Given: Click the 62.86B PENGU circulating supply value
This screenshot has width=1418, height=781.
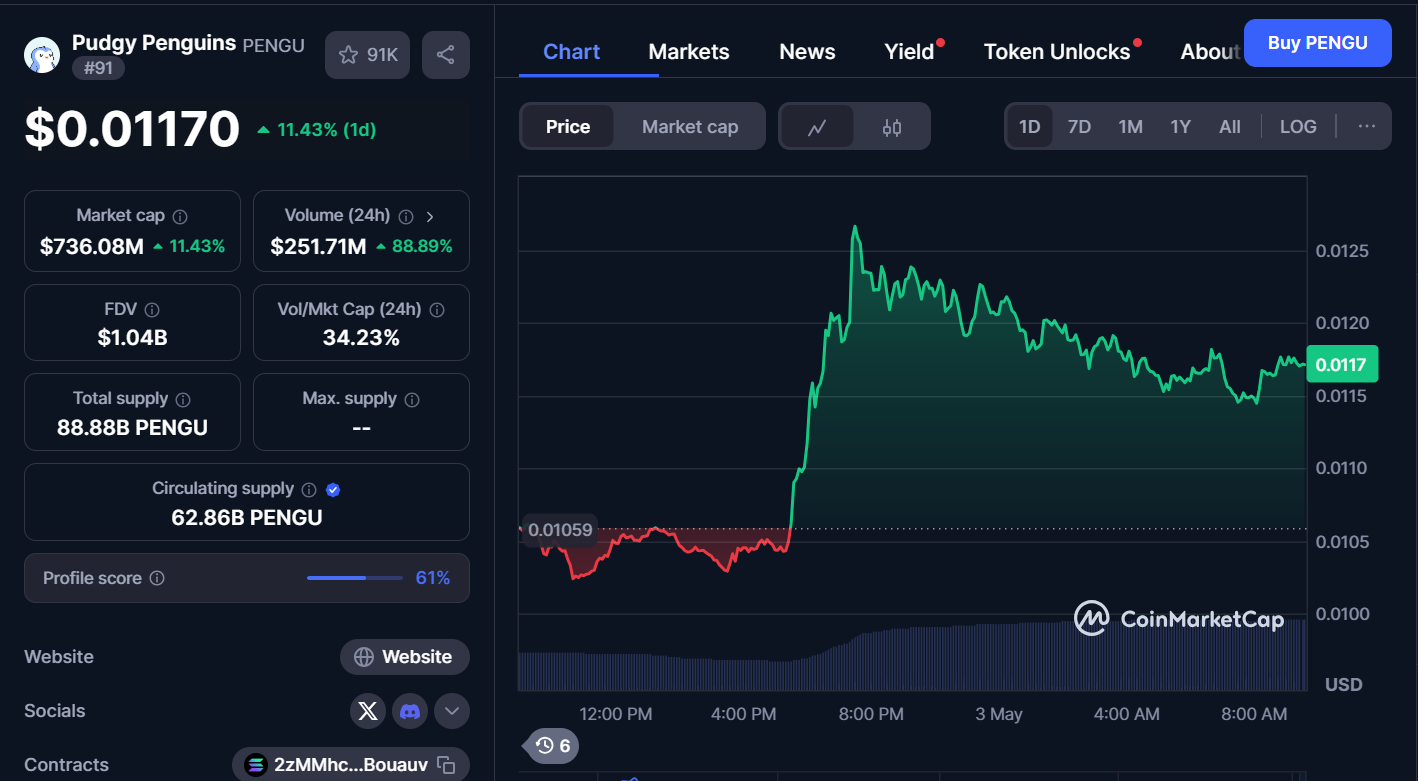Looking at the screenshot, I should tap(247, 518).
